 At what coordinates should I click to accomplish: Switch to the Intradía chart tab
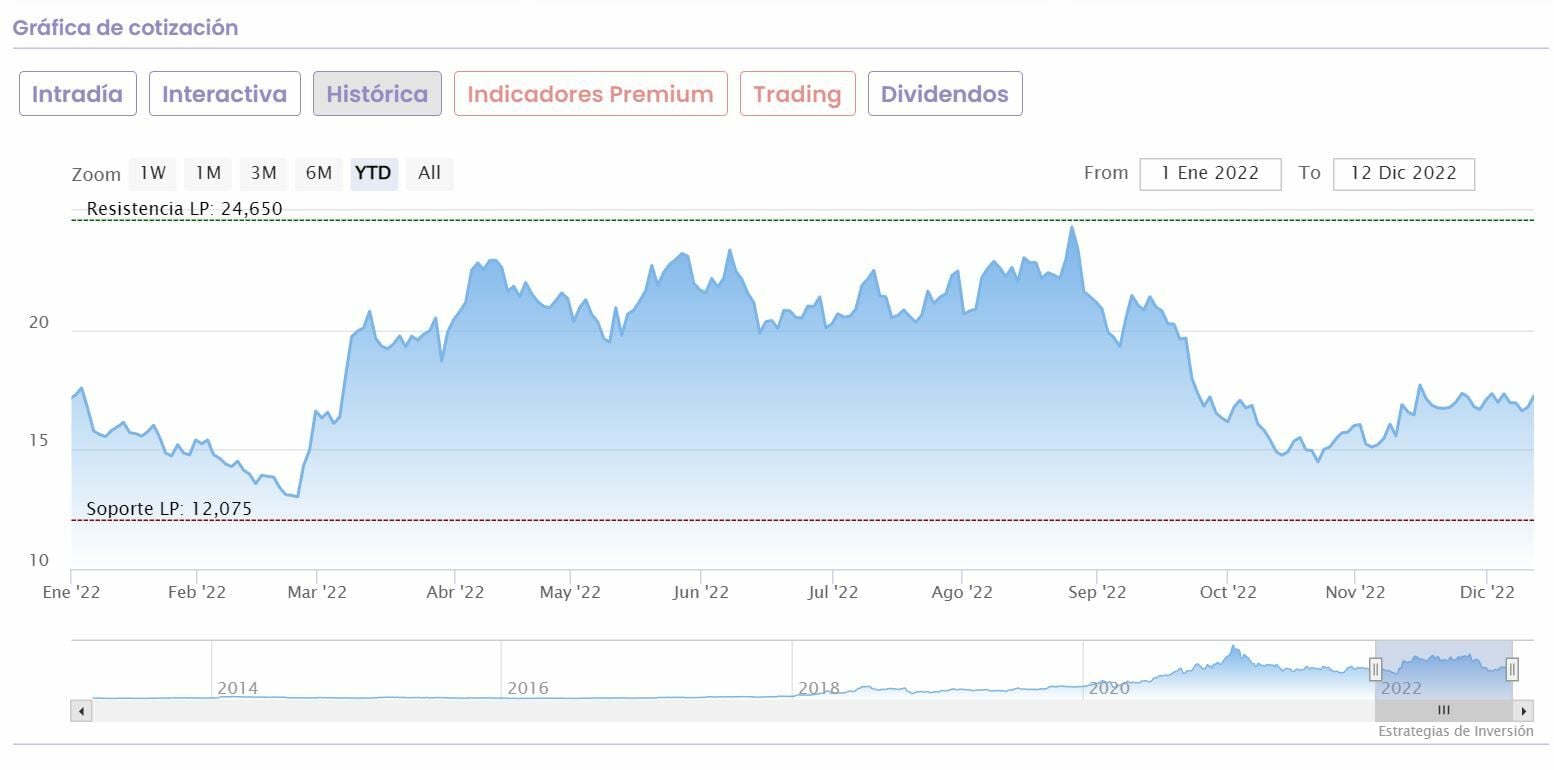pyautogui.click(x=77, y=94)
